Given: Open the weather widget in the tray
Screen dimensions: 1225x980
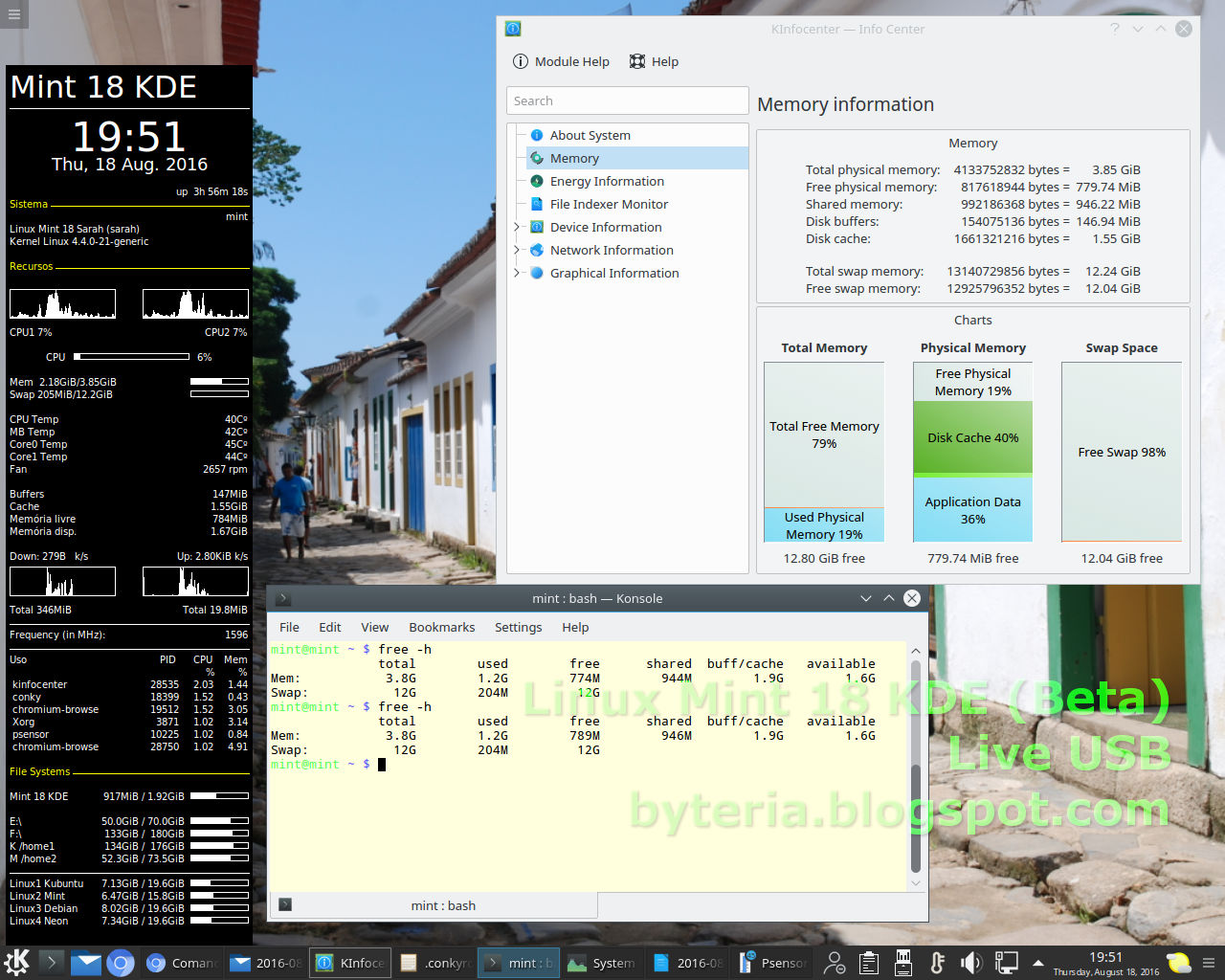Looking at the screenshot, I should point(1179,963).
